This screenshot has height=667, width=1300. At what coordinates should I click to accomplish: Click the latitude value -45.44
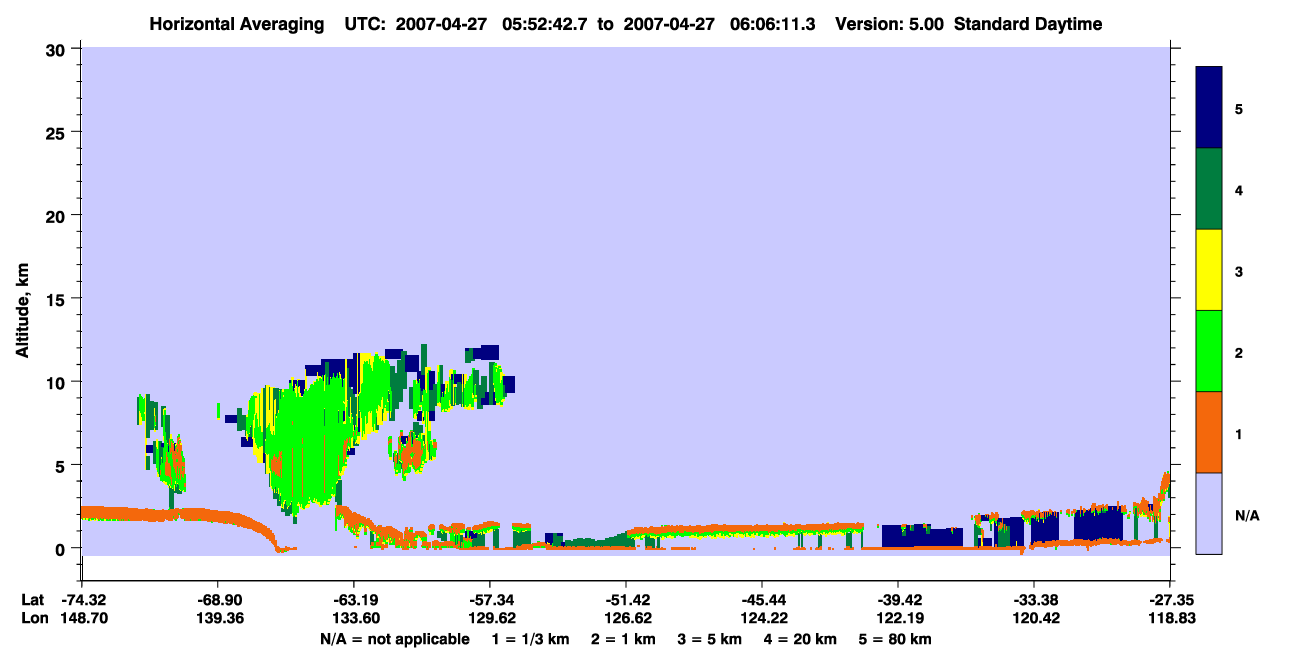[x=762, y=600]
